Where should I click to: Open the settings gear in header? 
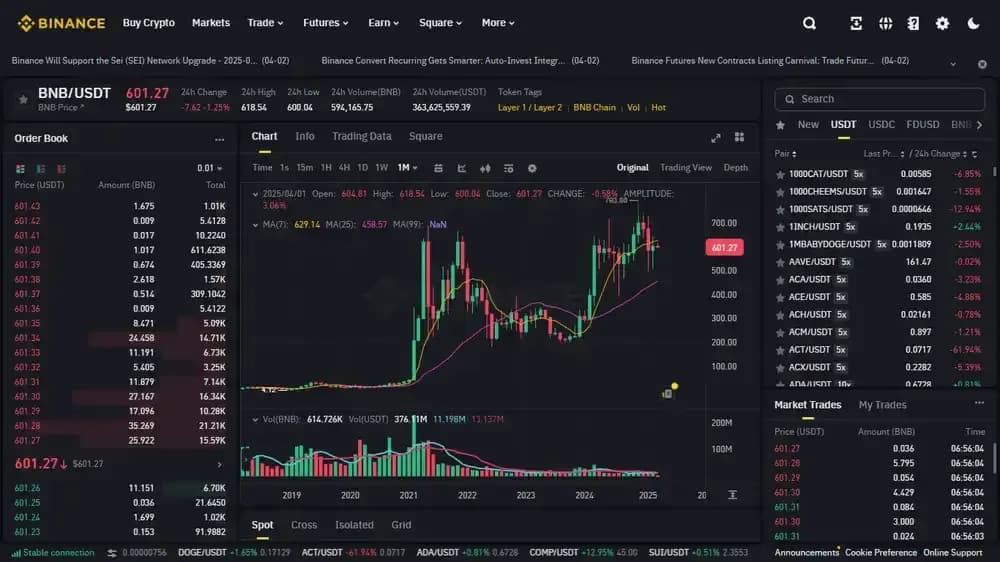tap(942, 23)
